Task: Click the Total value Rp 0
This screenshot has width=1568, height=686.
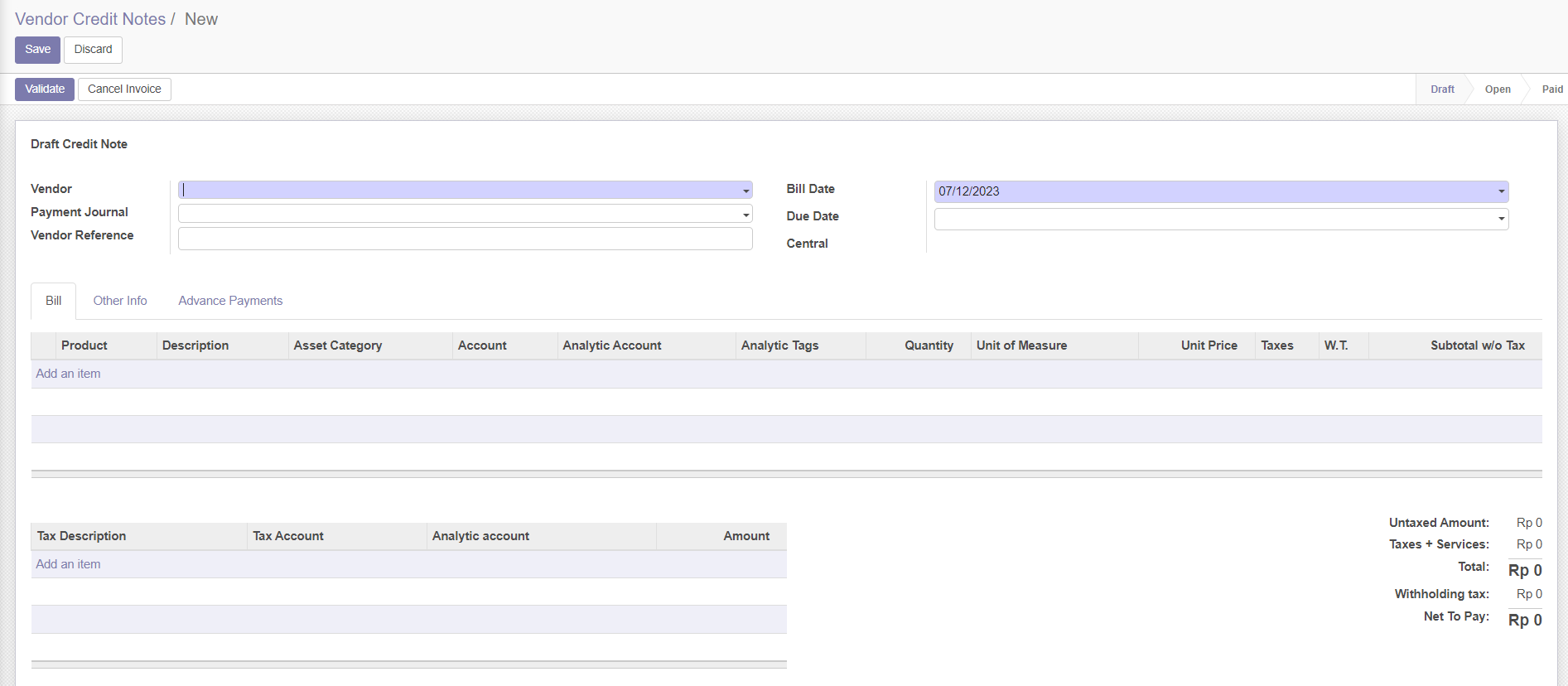Action: [1525, 570]
